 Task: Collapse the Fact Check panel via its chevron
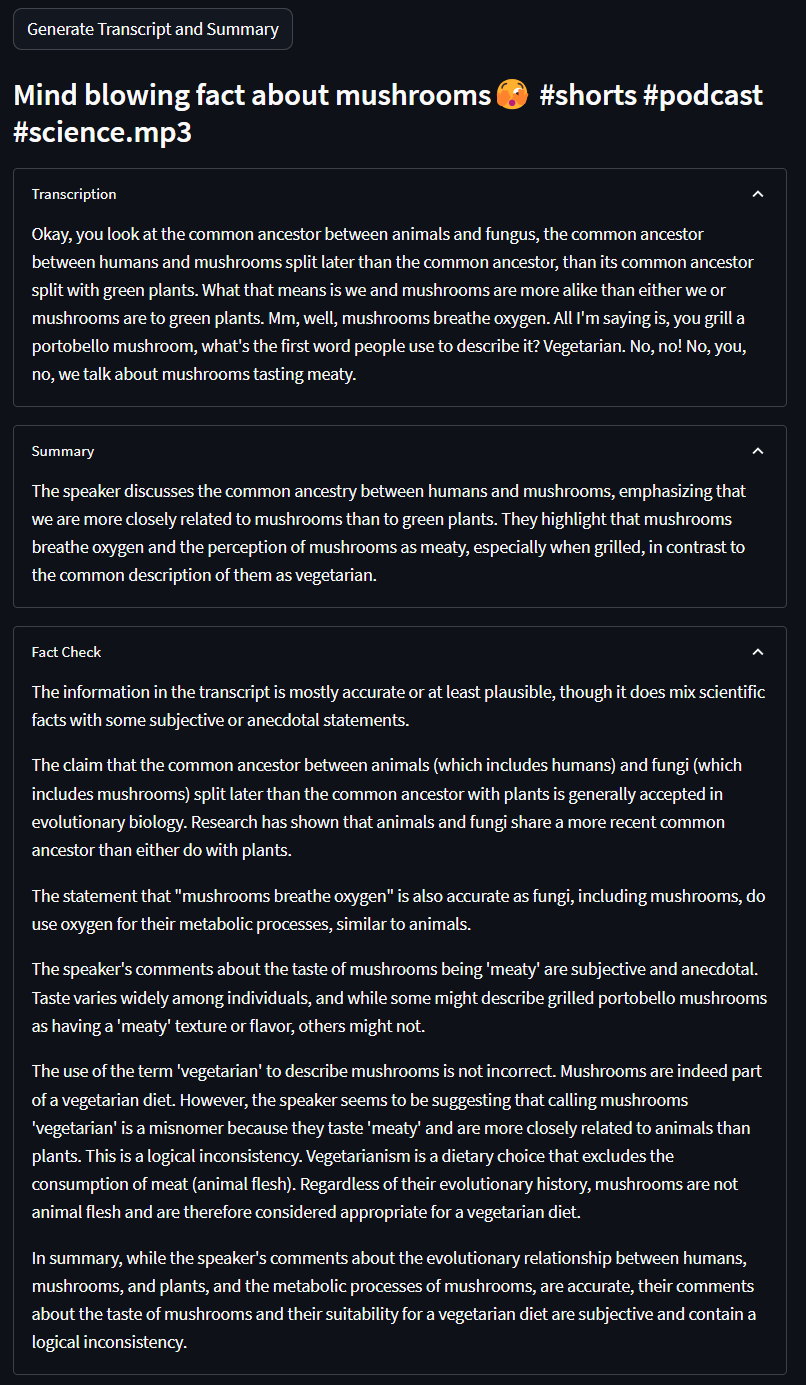click(x=758, y=651)
